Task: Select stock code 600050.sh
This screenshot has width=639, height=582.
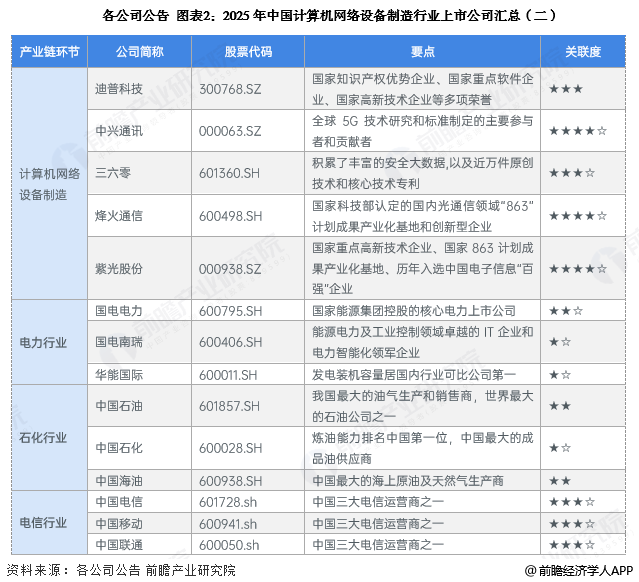Action: click(x=229, y=545)
